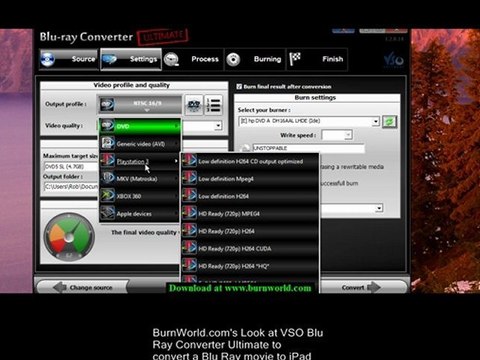Screen dimensions: 480x360
Task: Choose HD Ready (720p) H264 CUDA preset
Action: click(250, 249)
